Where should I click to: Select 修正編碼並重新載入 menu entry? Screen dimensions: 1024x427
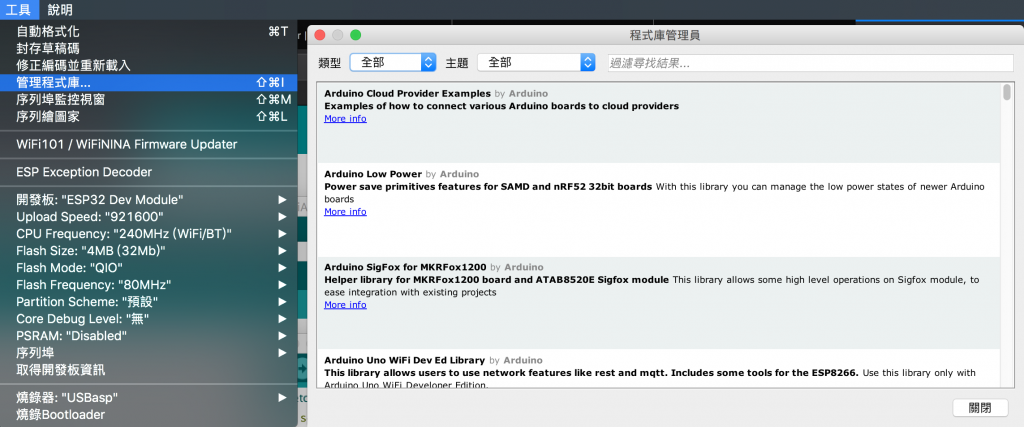point(149,65)
